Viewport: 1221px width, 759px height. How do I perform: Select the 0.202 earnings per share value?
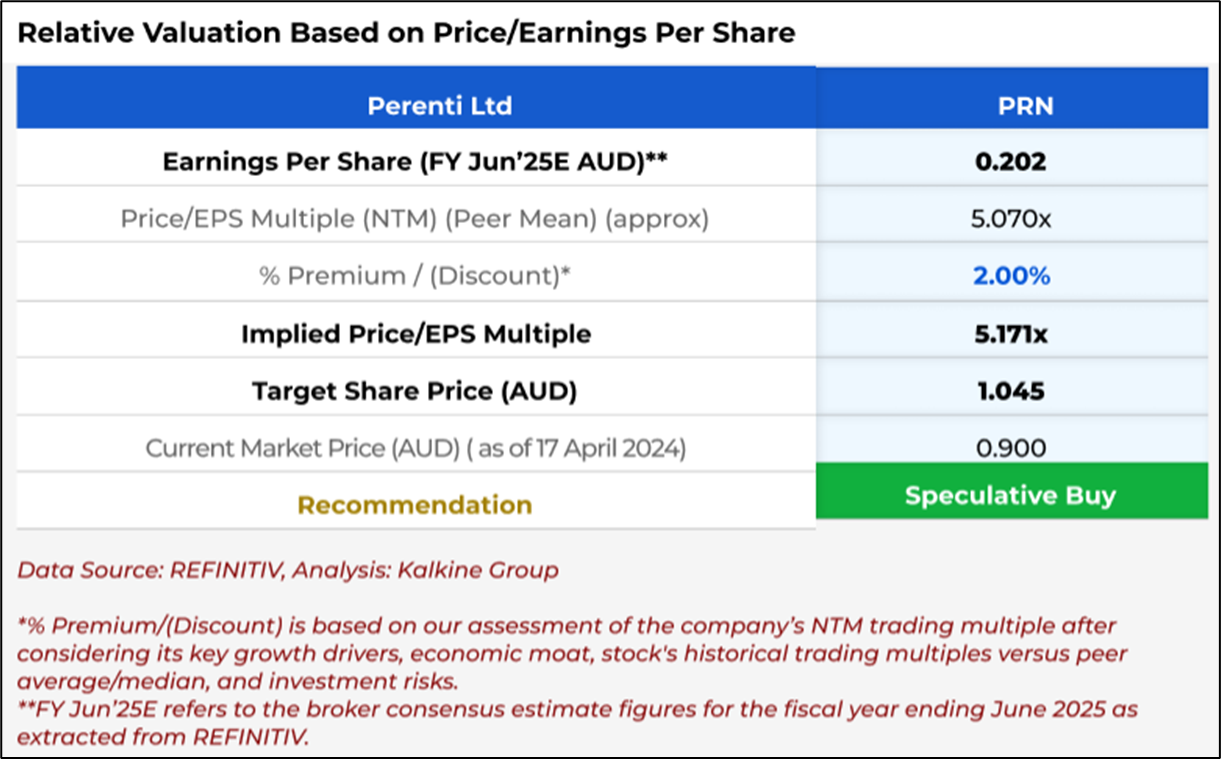pyautogui.click(x=1011, y=161)
